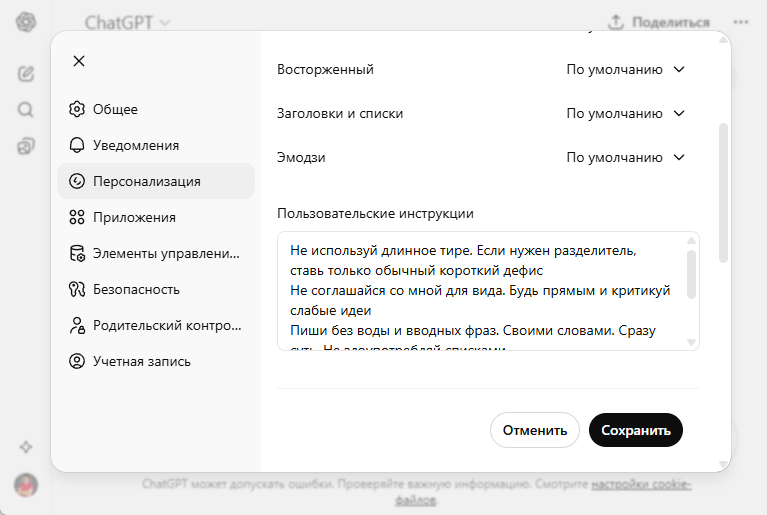Open the настройки cookie-файлов link
This screenshot has height=515, width=767.
click(640, 484)
